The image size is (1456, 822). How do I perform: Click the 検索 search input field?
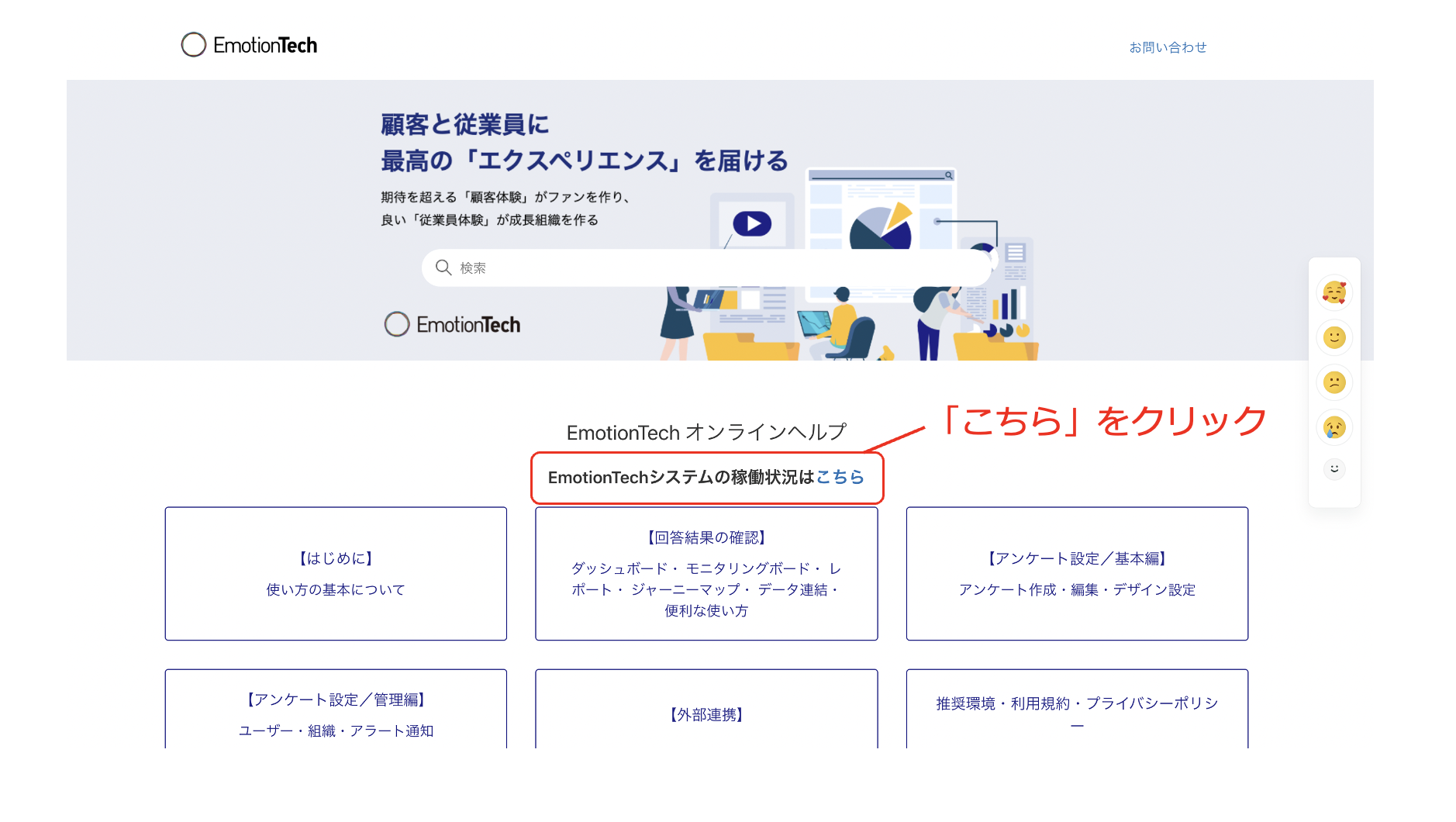click(706, 268)
